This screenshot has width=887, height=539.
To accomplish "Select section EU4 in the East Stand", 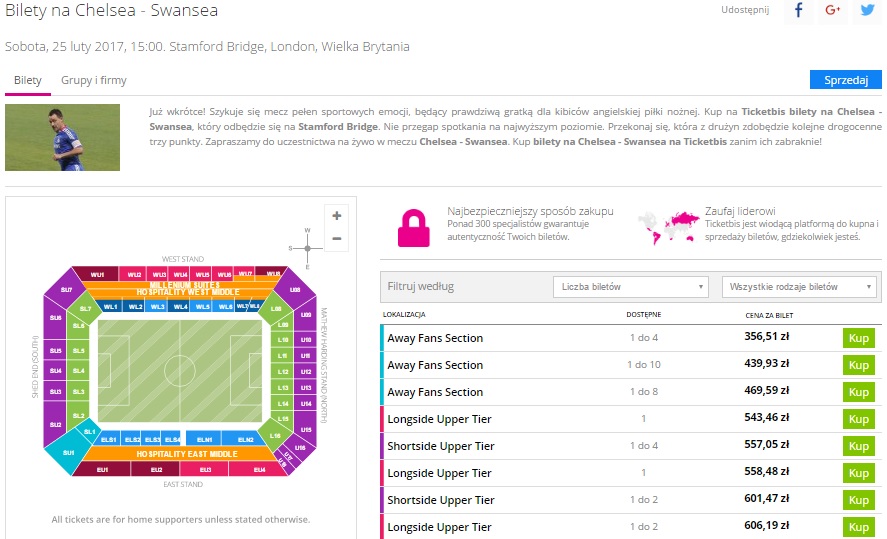I will [x=259, y=469].
